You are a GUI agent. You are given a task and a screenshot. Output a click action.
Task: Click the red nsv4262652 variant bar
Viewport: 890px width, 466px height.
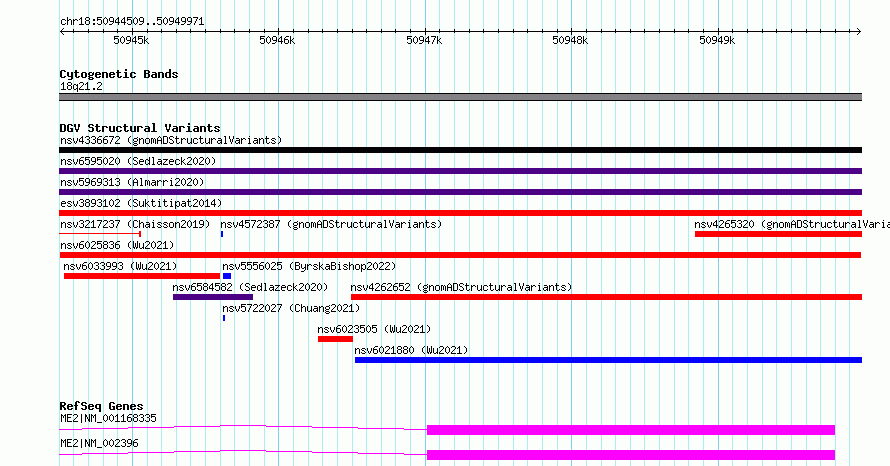click(606, 297)
